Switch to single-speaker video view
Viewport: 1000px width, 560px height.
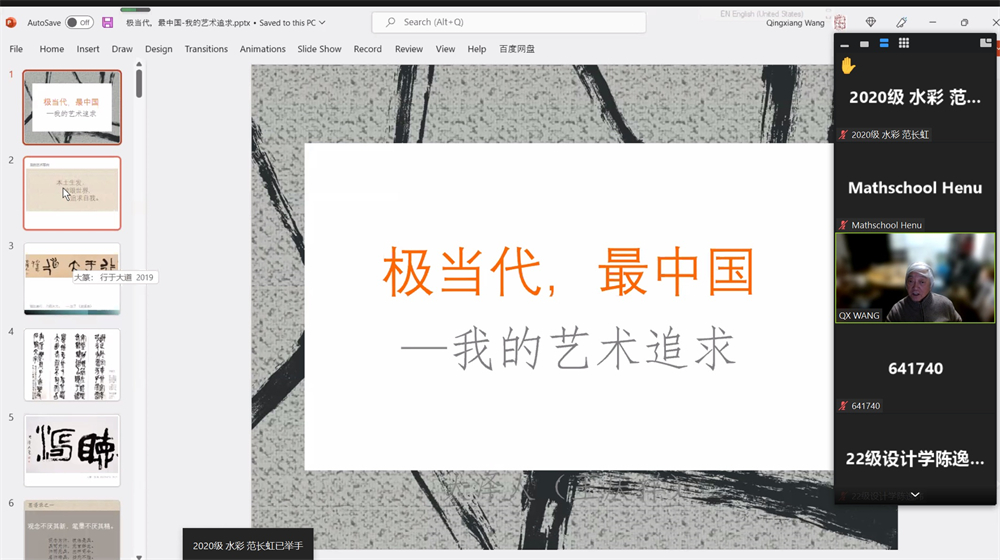click(864, 44)
